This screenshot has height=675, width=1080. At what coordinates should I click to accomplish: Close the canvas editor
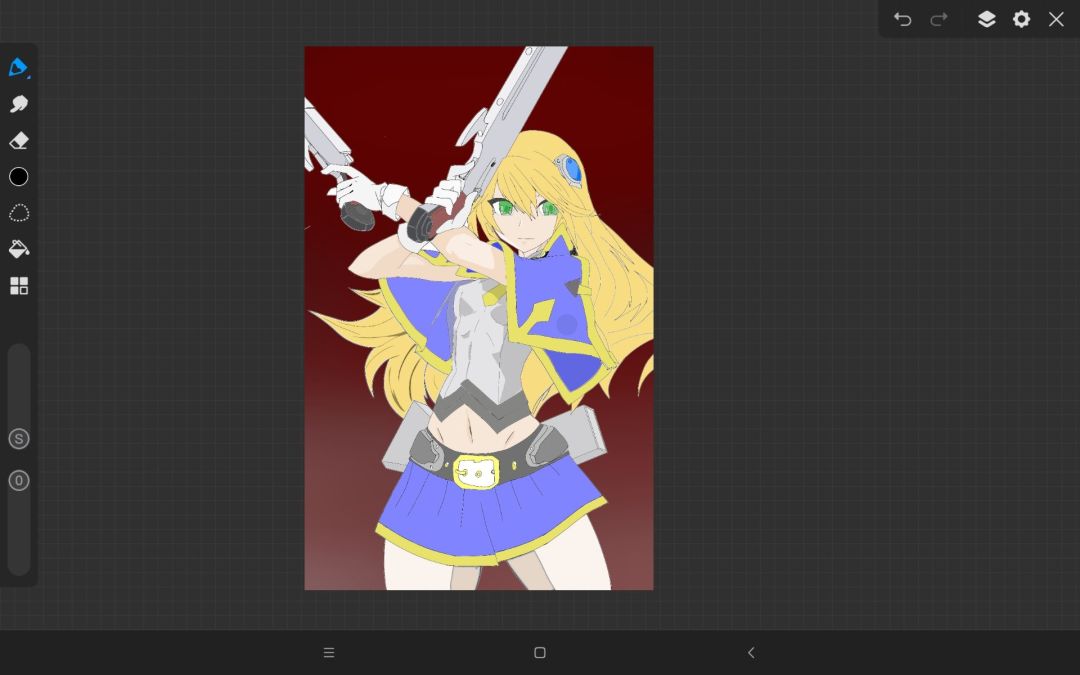(1056, 19)
